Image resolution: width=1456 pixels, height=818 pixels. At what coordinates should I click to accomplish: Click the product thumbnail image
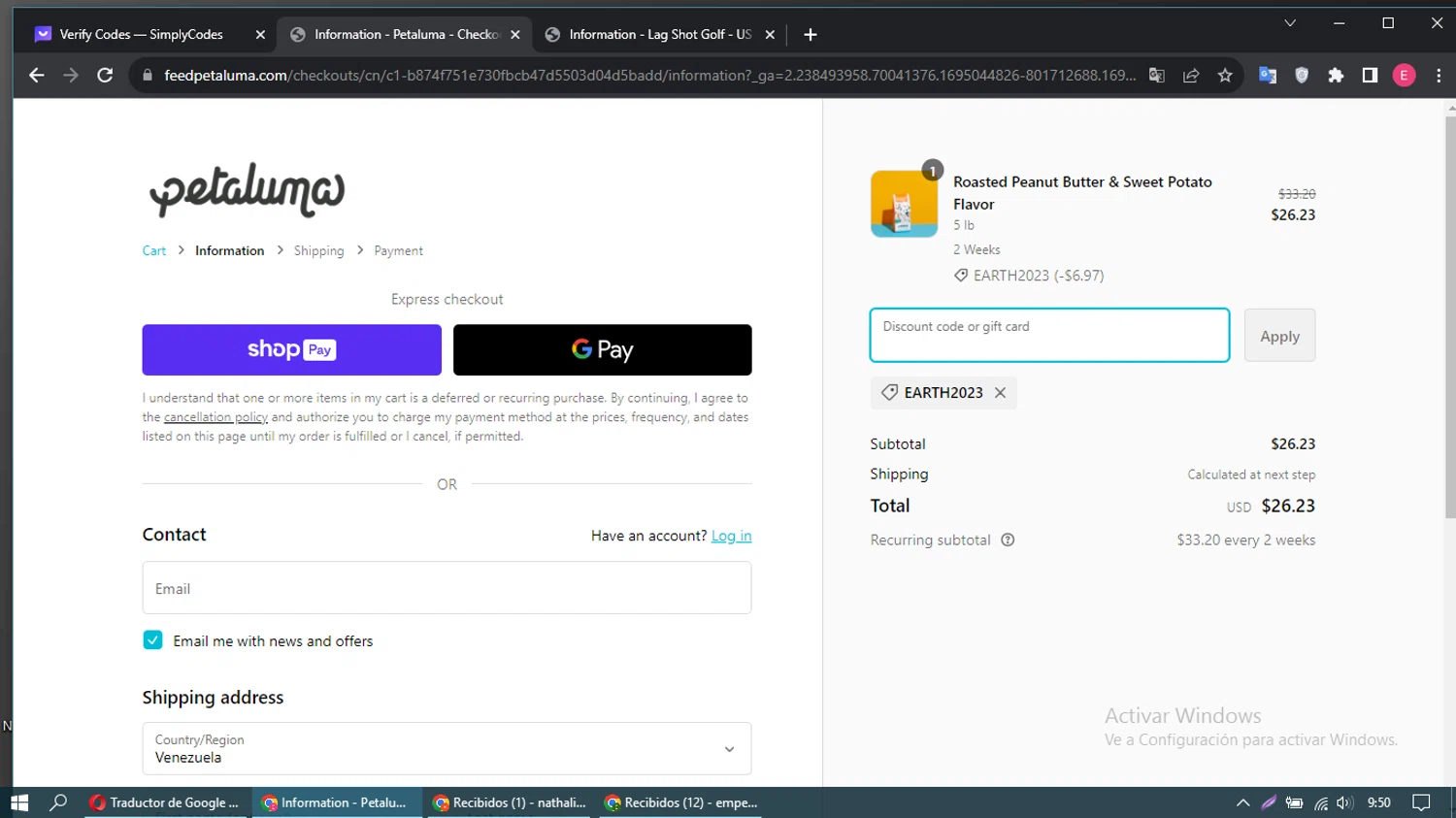click(904, 204)
